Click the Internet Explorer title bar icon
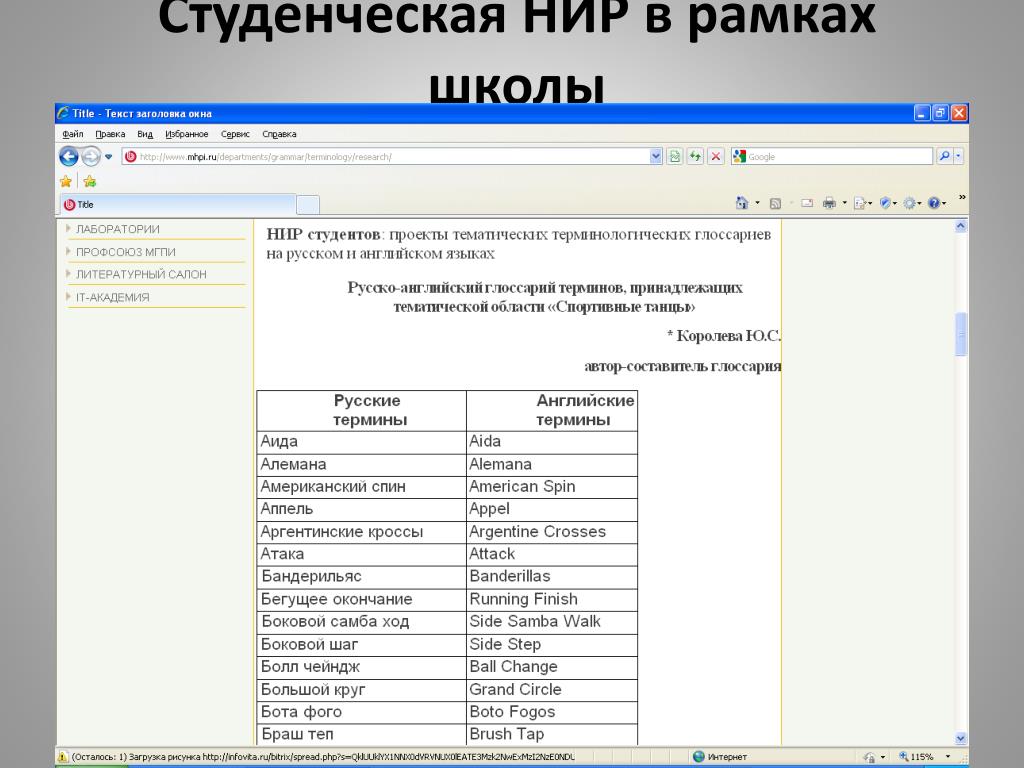Viewport: 1024px width, 768px height. click(x=63, y=113)
